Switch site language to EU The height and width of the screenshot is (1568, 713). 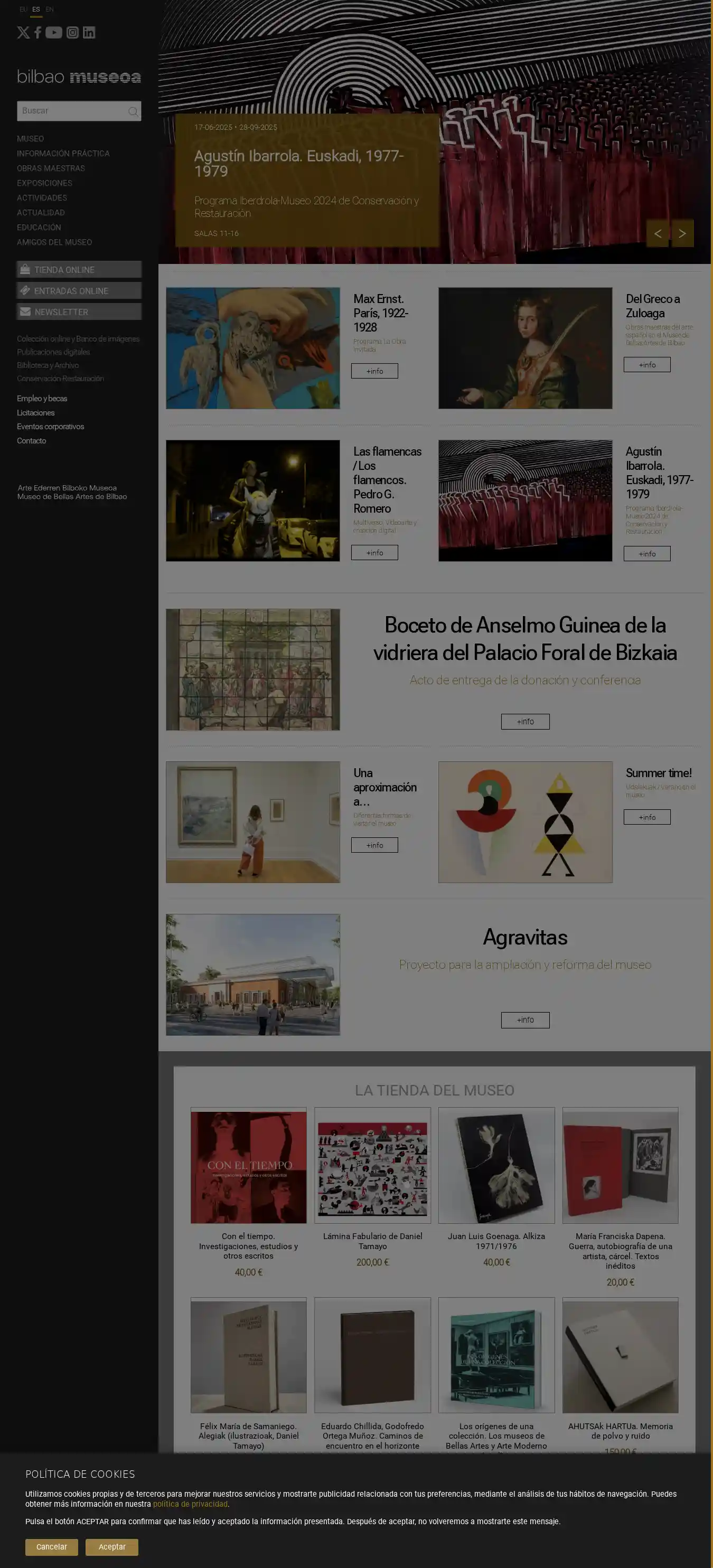coord(23,10)
